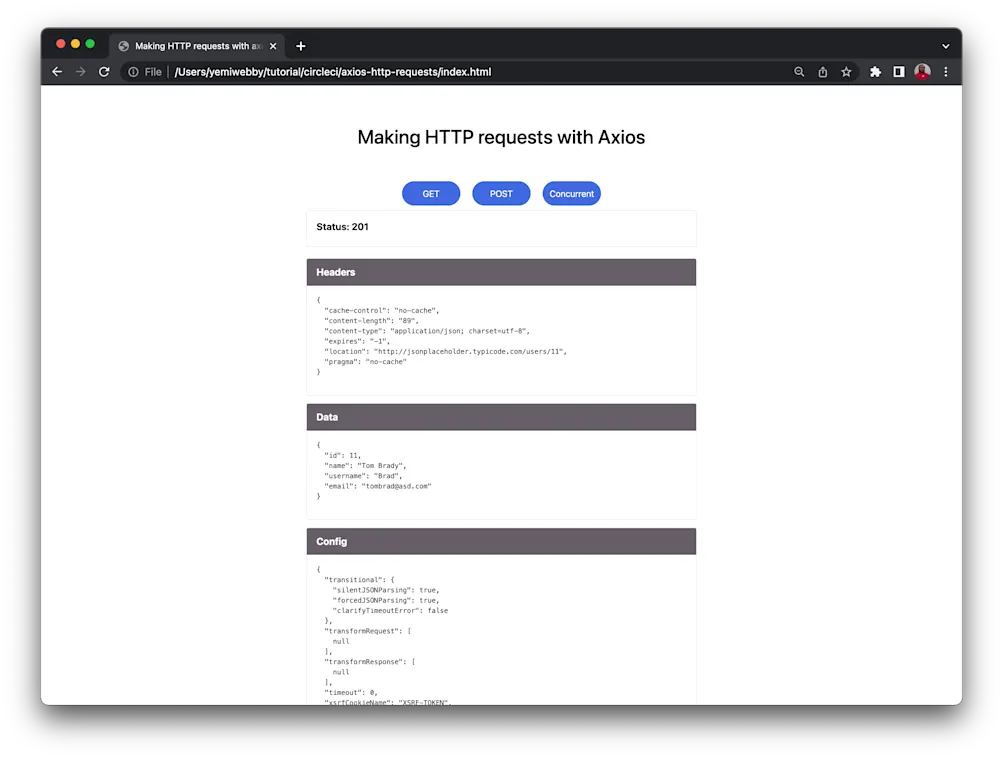Click the Data section title
This screenshot has width=1003, height=759.
tap(327, 417)
